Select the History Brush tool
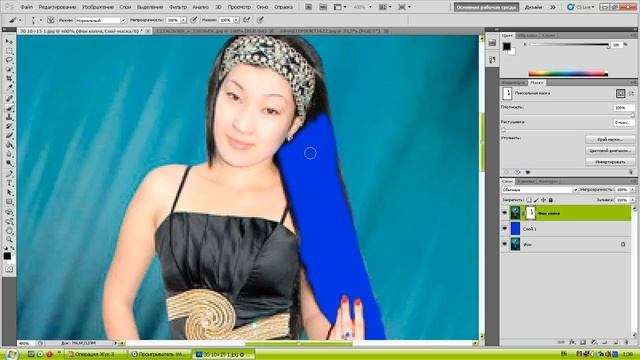The height and width of the screenshot is (360, 640). tap(9, 126)
